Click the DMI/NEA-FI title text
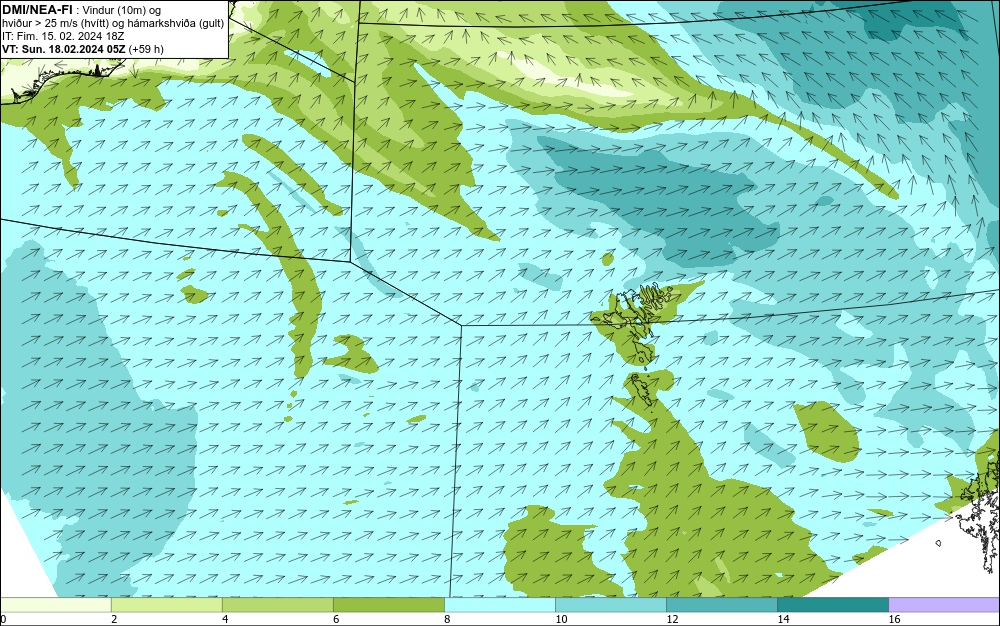The image size is (1000, 626). click(x=37, y=9)
